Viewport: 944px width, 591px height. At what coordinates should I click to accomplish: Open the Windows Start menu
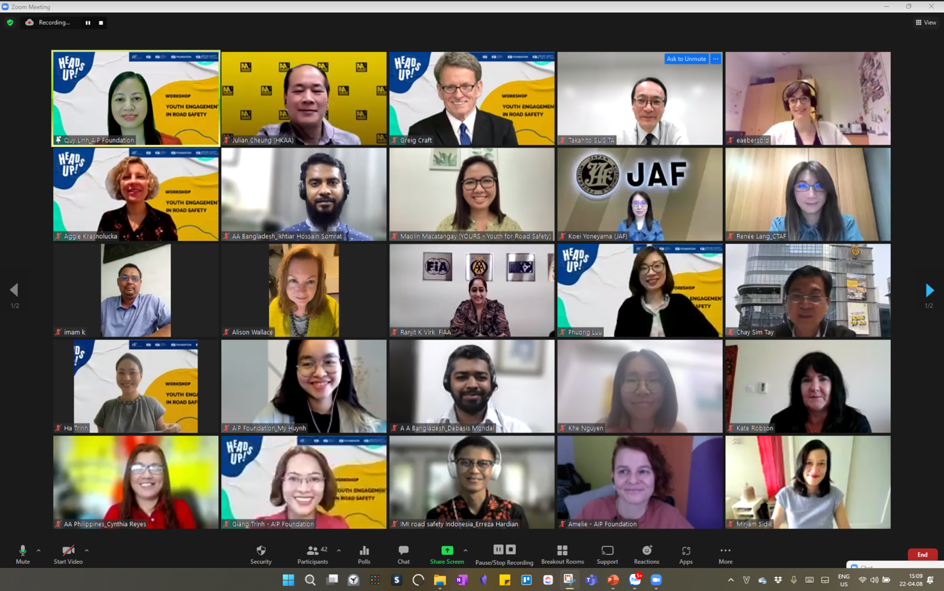tap(288, 580)
